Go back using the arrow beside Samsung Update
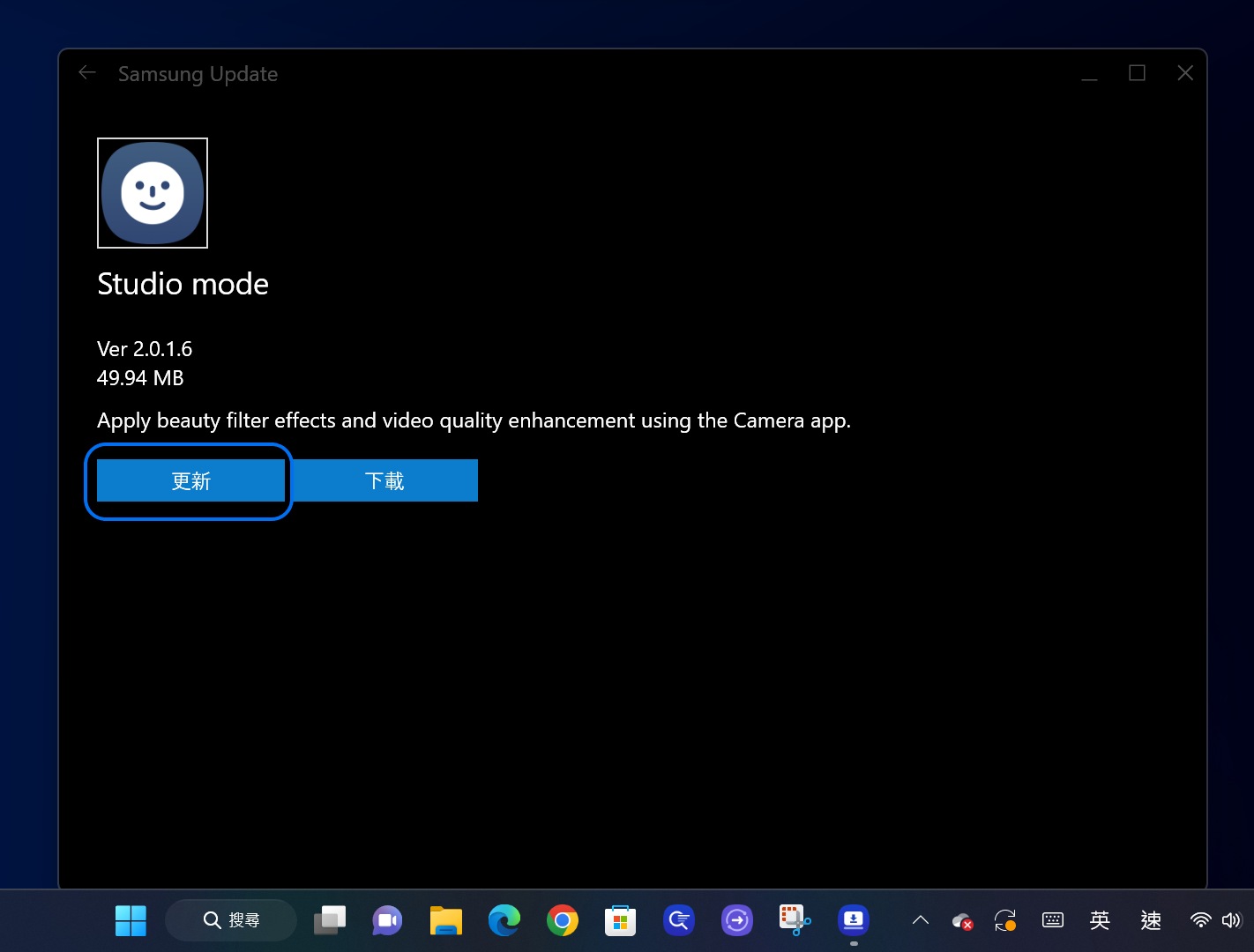The image size is (1254, 952). point(87,73)
